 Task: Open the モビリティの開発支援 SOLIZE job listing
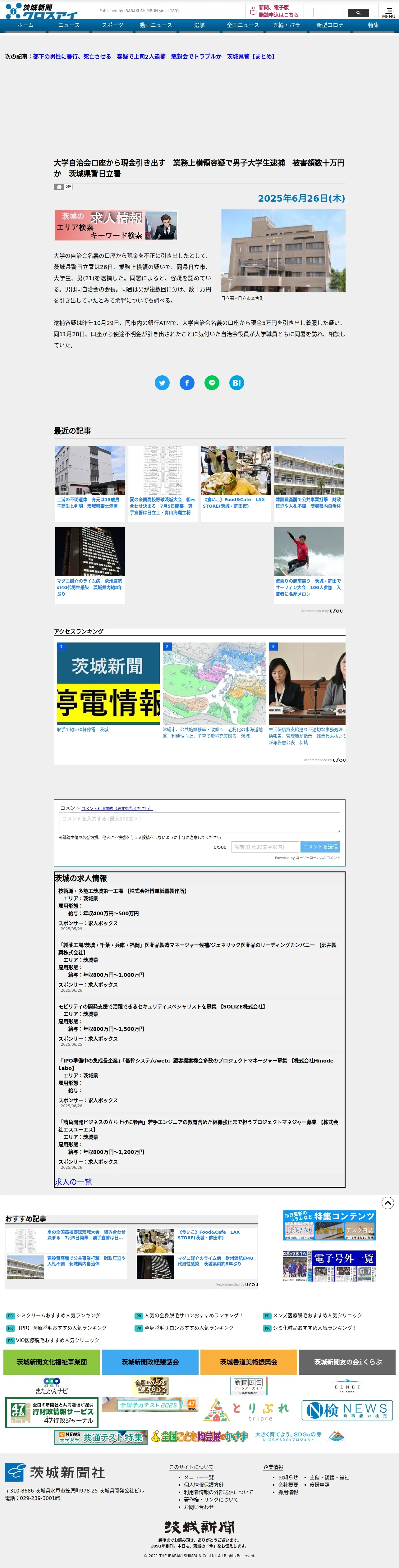(x=161, y=1006)
